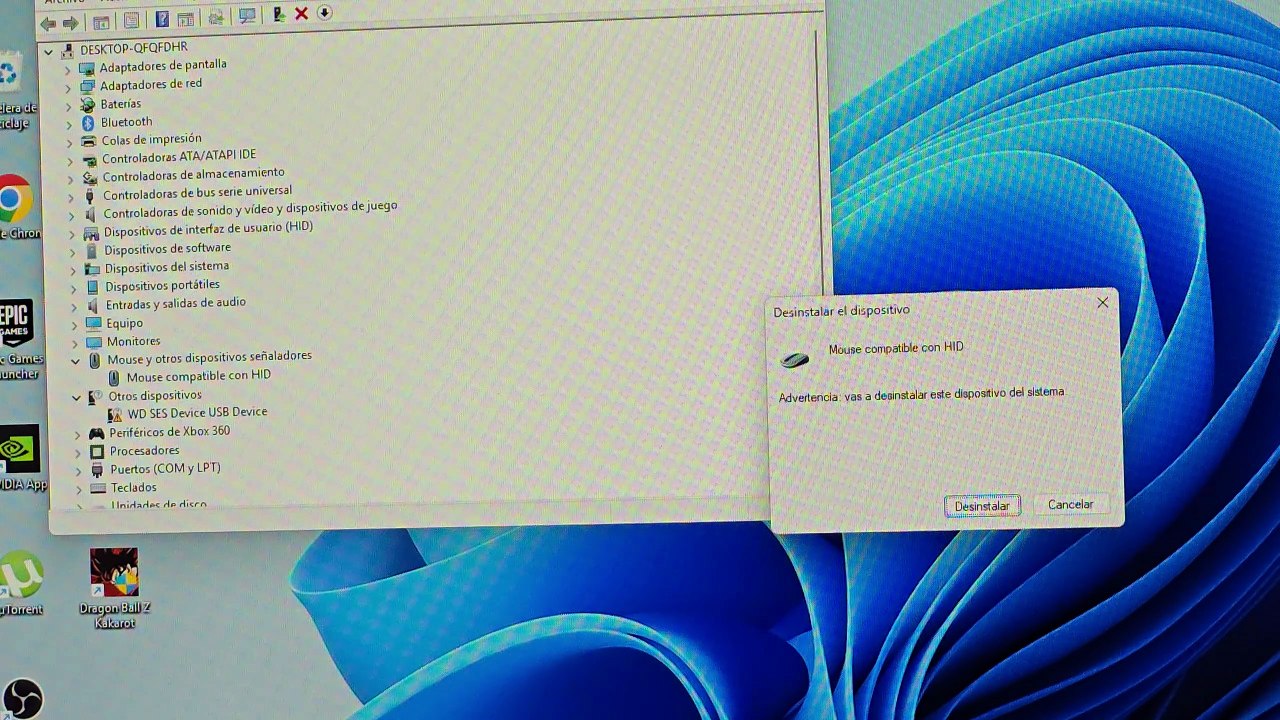Expand the Dispositivos de software node

pos(72,252)
